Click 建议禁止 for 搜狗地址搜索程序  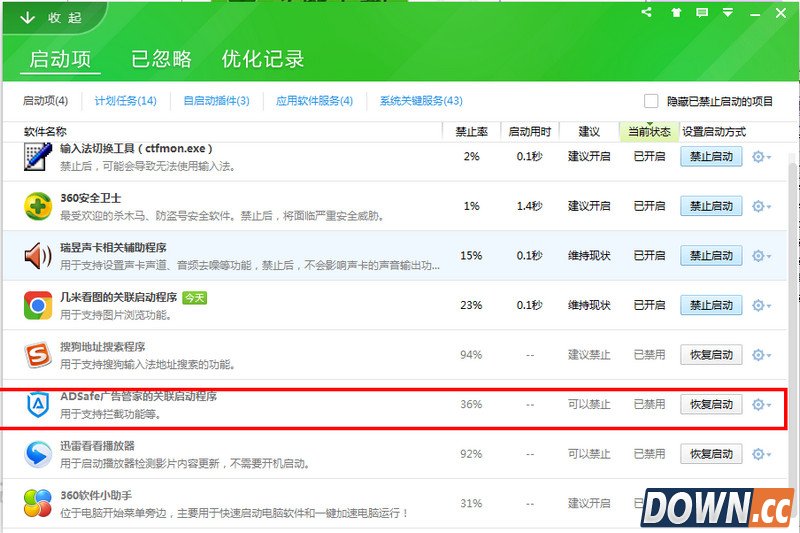coord(589,354)
